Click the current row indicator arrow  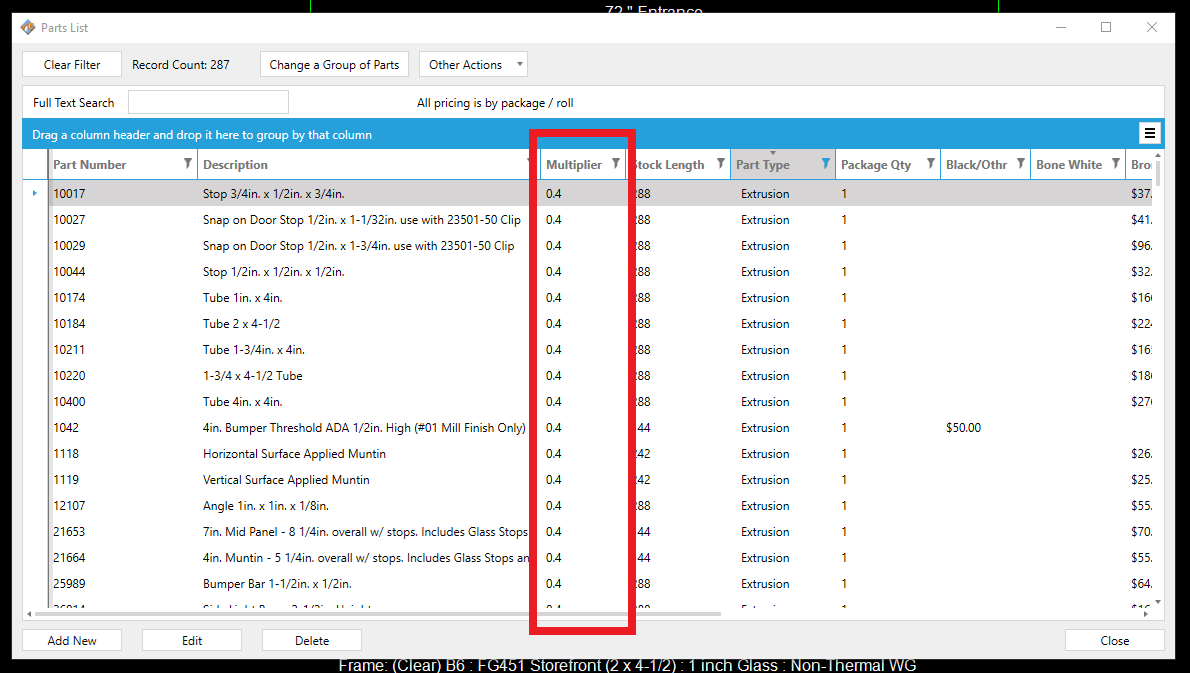(x=35, y=193)
